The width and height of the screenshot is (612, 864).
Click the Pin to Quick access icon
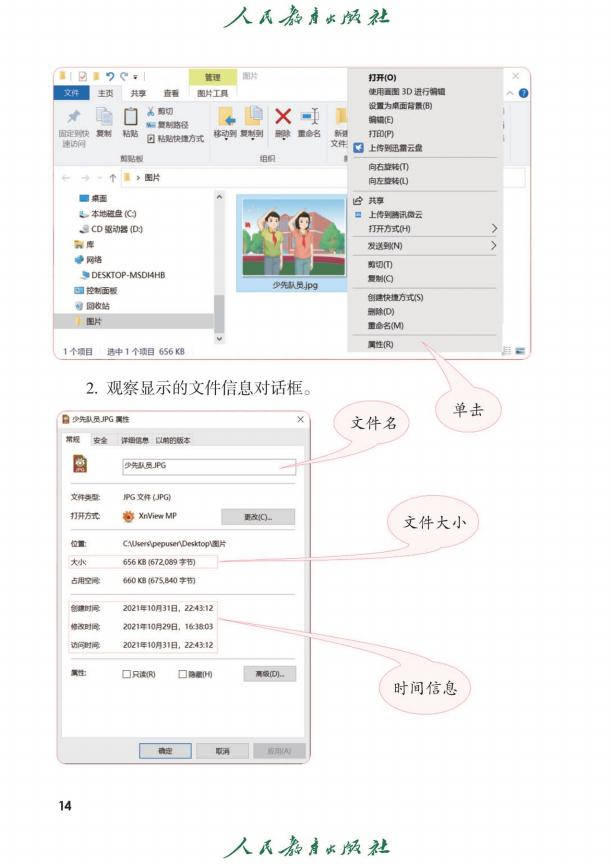click(73, 117)
